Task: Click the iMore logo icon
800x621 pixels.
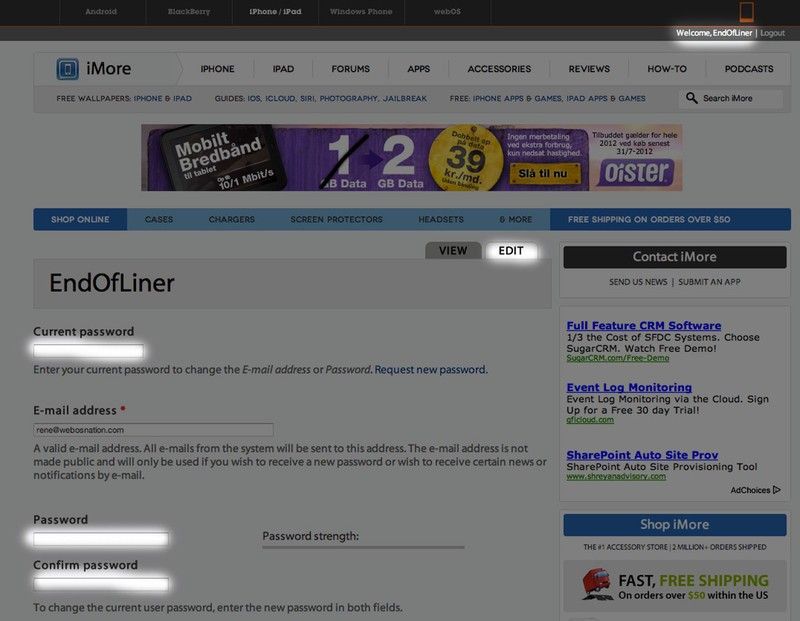Action: tap(68, 69)
